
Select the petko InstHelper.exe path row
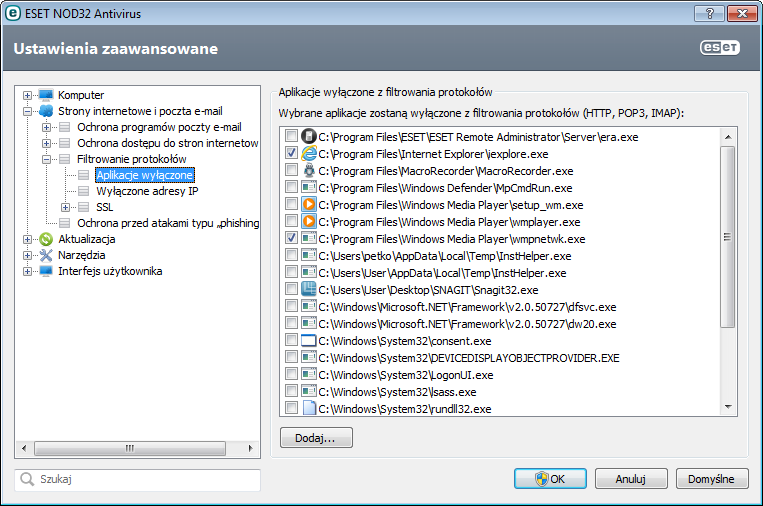tap(445, 255)
